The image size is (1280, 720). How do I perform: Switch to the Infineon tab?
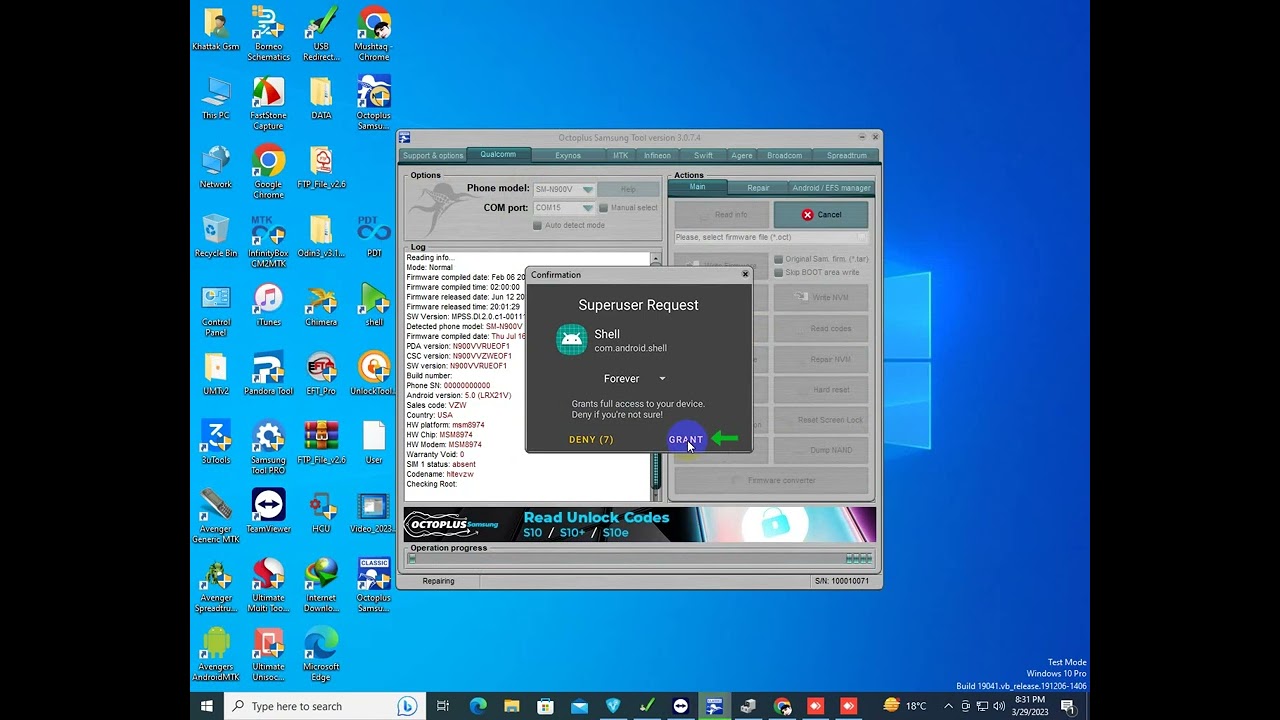pos(657,156)
